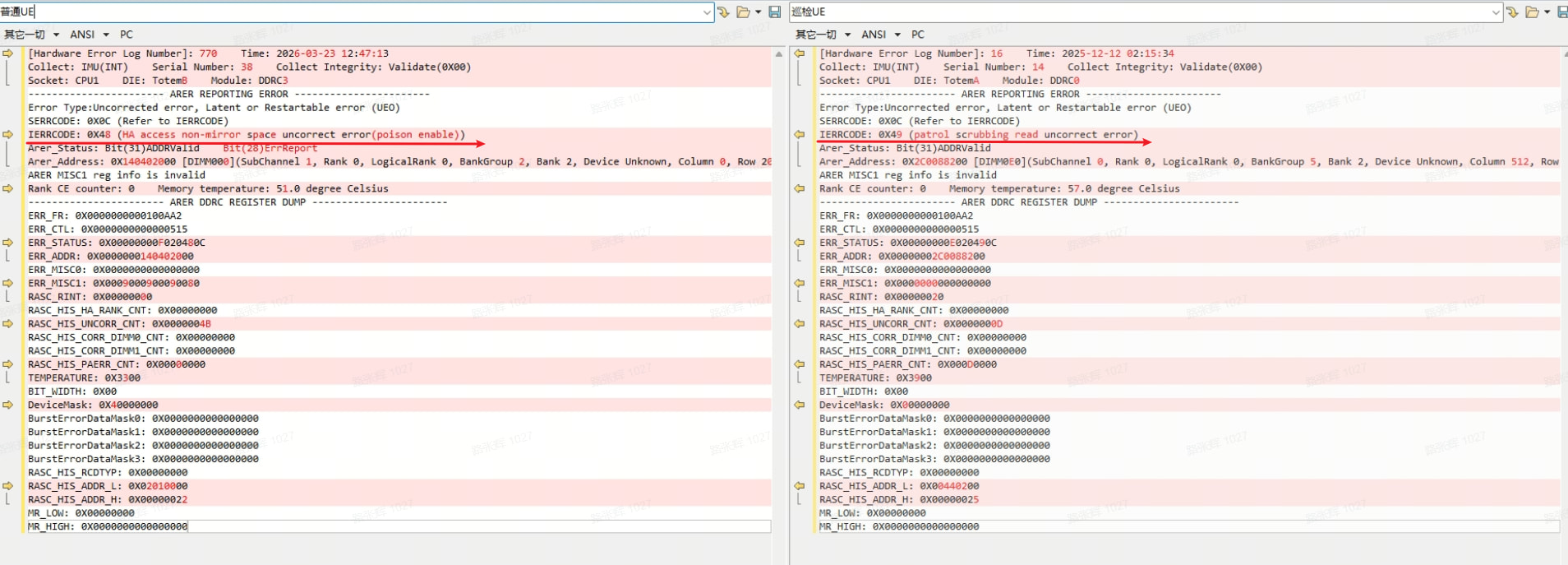Click the right pane open folder icon
The width and height of the screenshot is (1568, 565).
point(1532,12)
